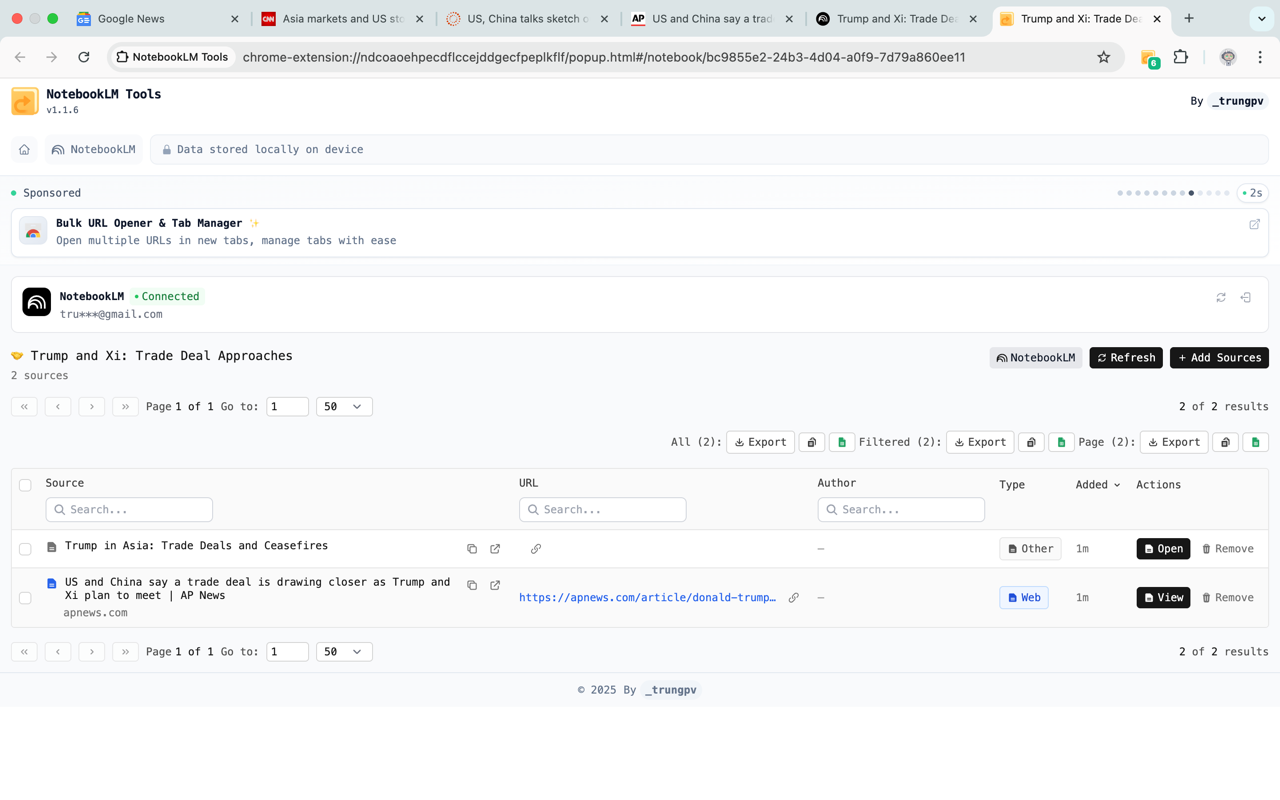This screenshot has height=800, width=1280.
Task: Select the checkbox for the AP News source row
Action: 25,597
